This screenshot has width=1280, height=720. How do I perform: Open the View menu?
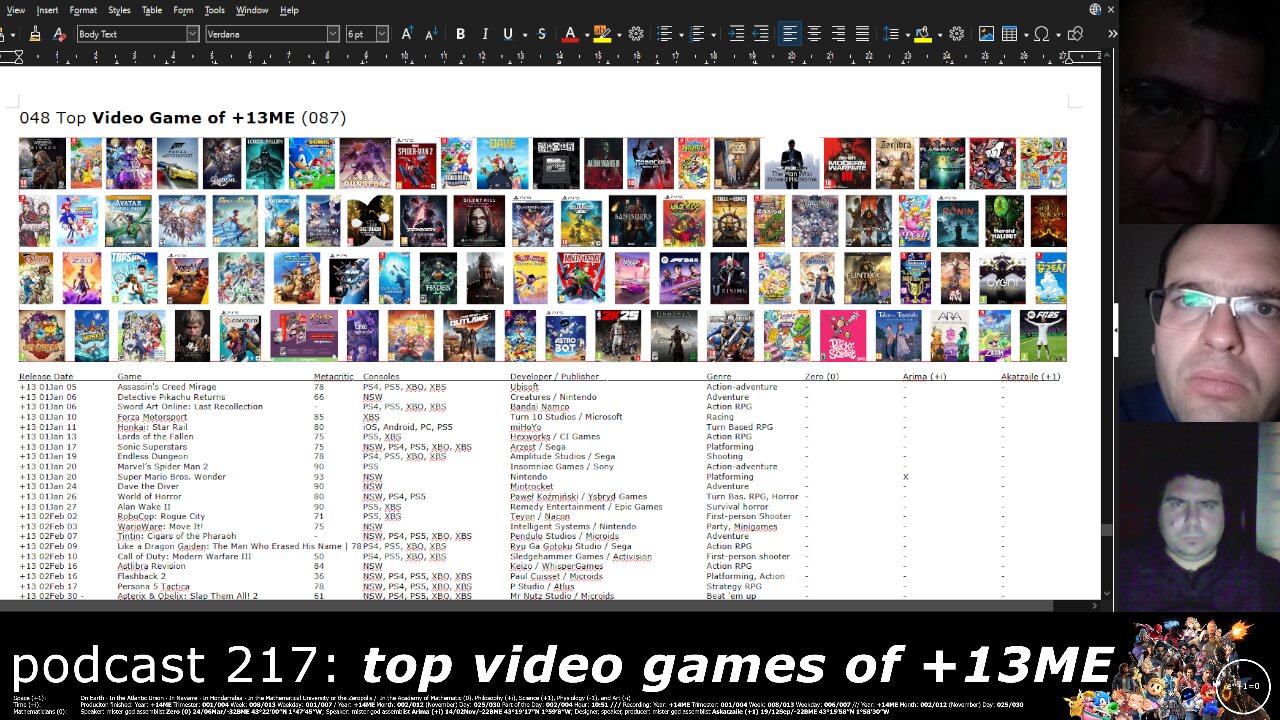coord(16,10)
